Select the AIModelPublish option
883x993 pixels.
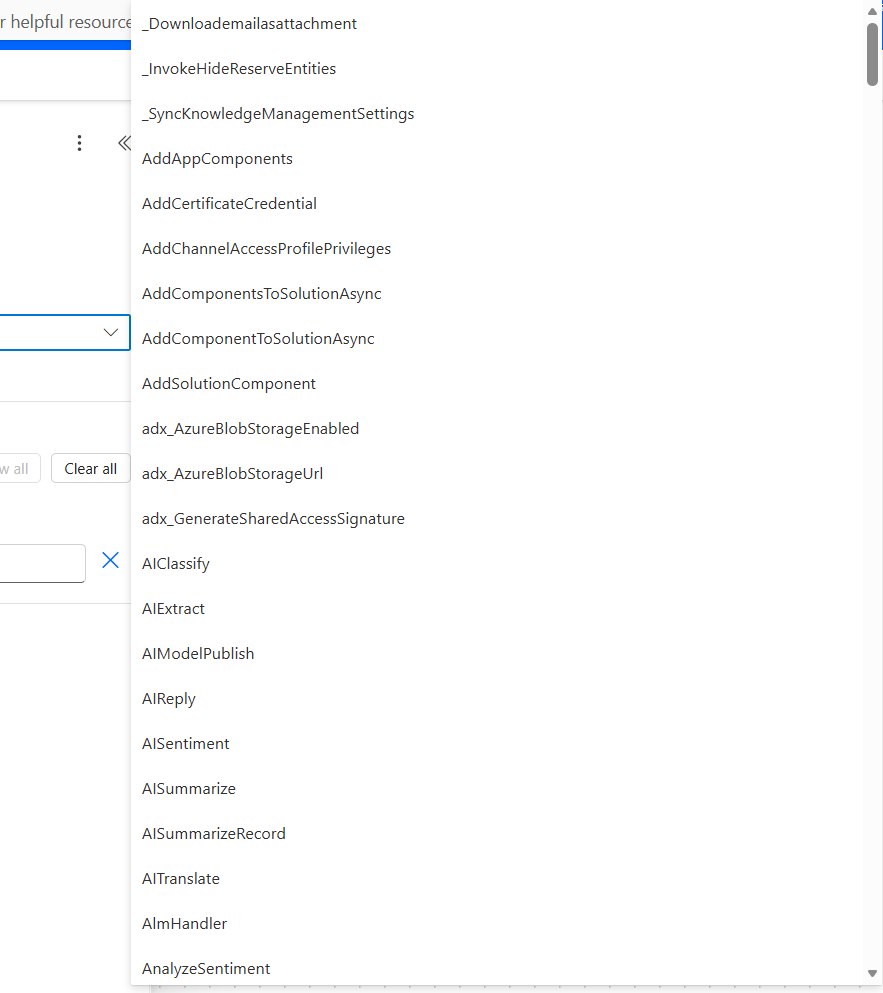coord(198,654)
